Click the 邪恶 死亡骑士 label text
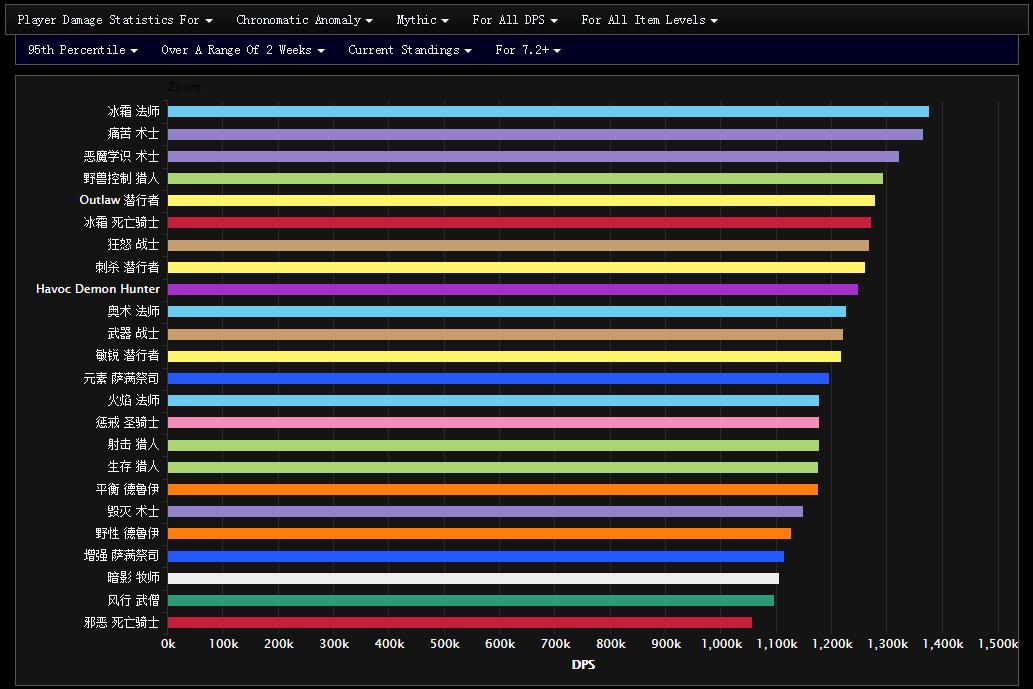 [121, 622]
